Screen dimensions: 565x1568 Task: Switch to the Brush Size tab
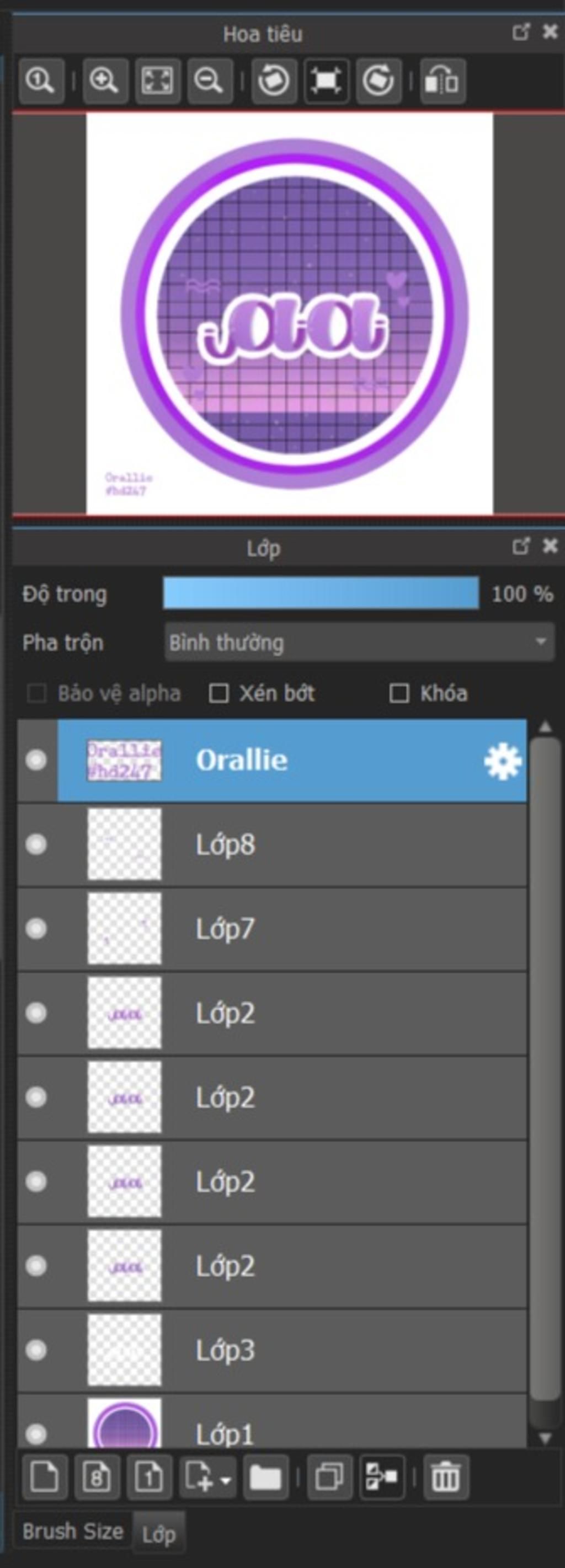tap(72, 1531)
